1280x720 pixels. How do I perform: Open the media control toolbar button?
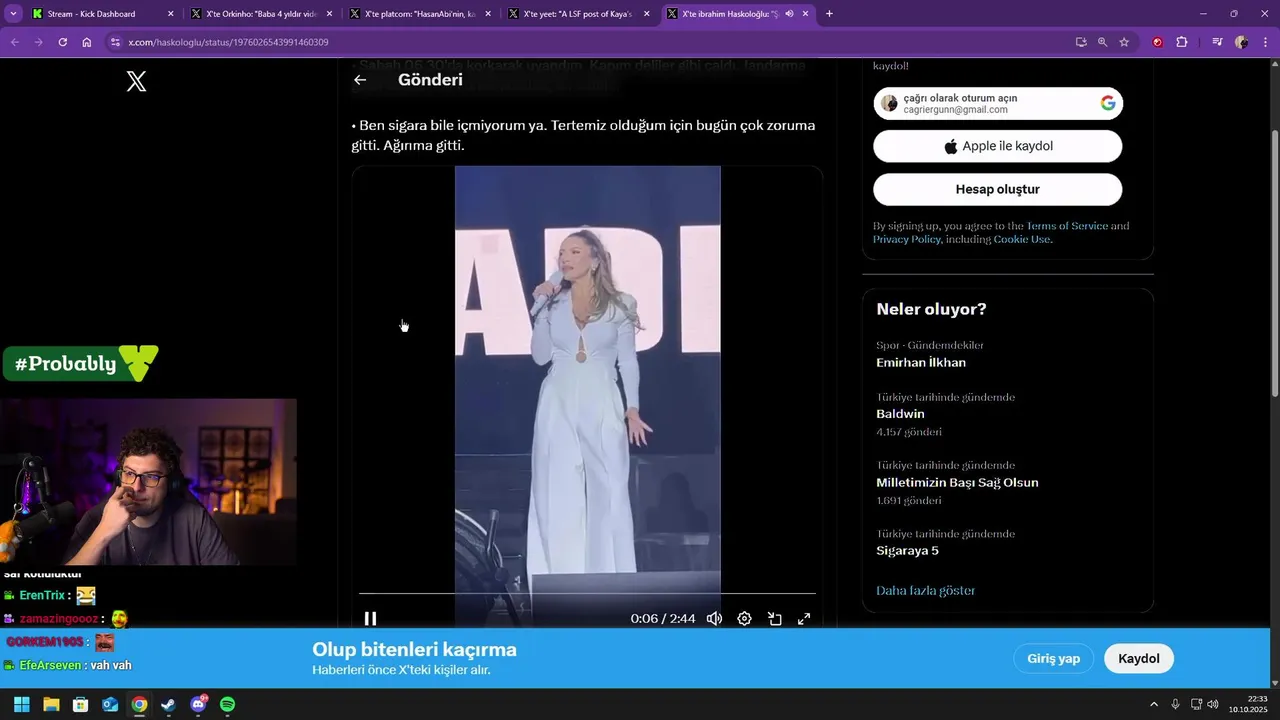(x=1217, y=42)
